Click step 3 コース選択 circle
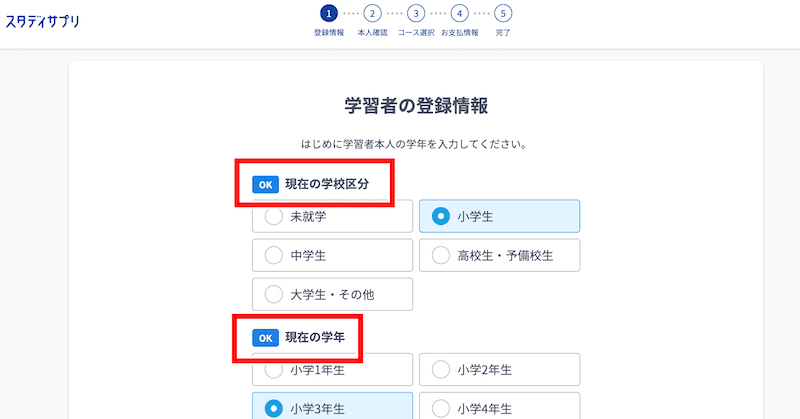 coord(416,14)
